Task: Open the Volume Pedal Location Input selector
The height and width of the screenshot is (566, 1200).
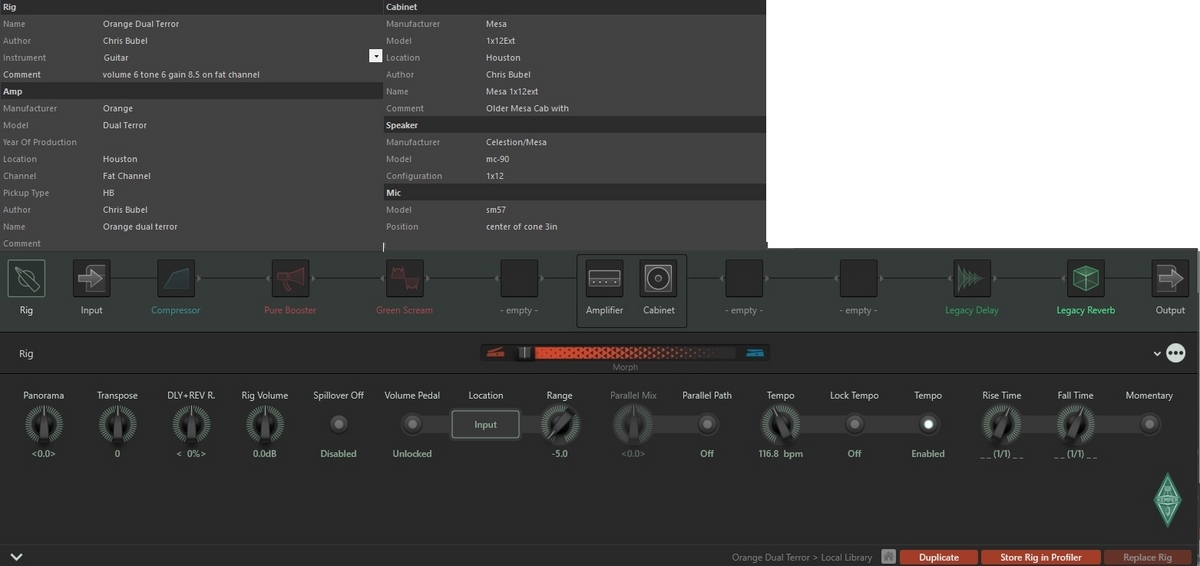Action: [485, 425]
